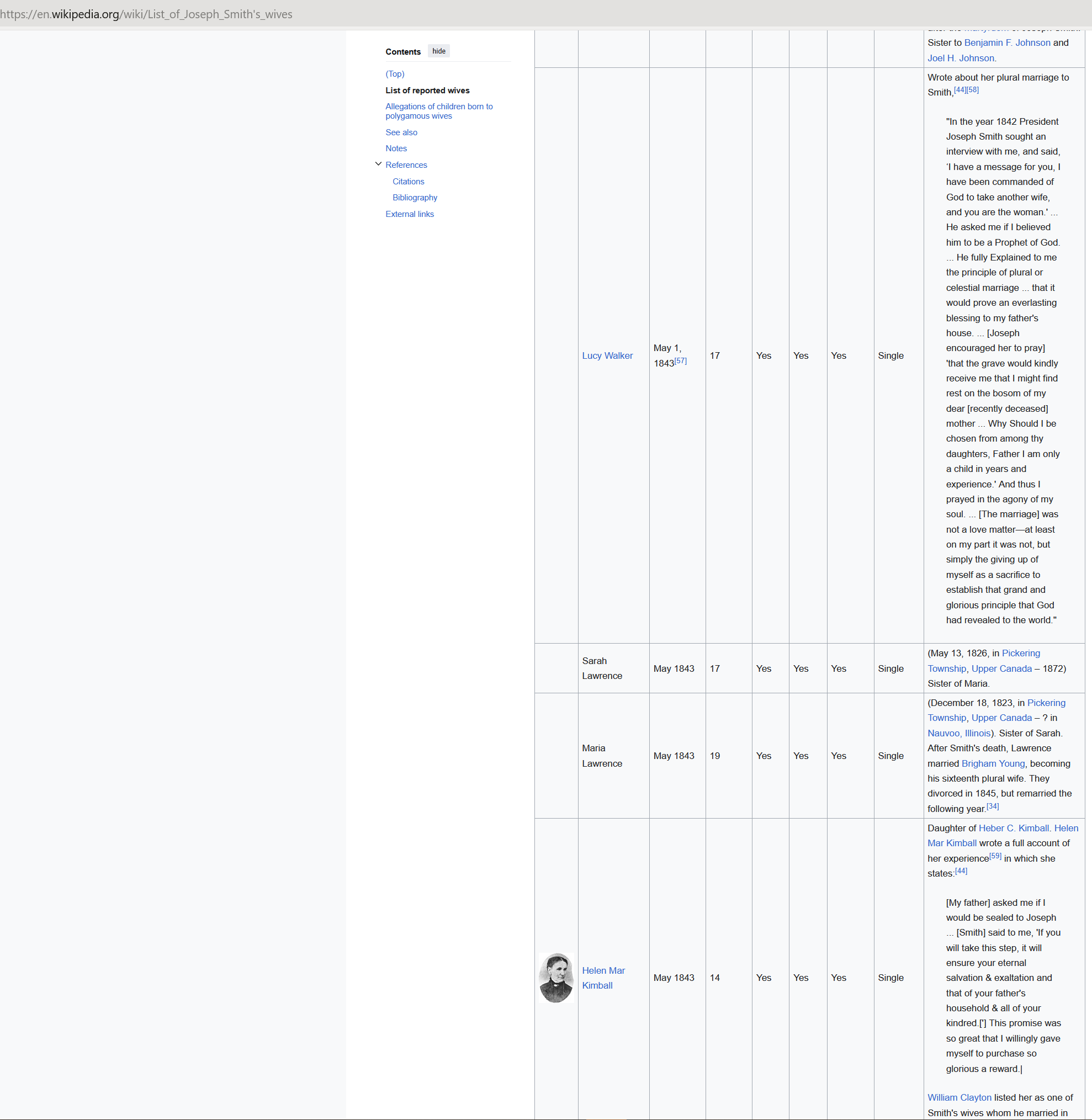Viewport: 1092px width, 1120px height.
Task: Open citation [57] next to 1843
Action: tap(680, 360)
